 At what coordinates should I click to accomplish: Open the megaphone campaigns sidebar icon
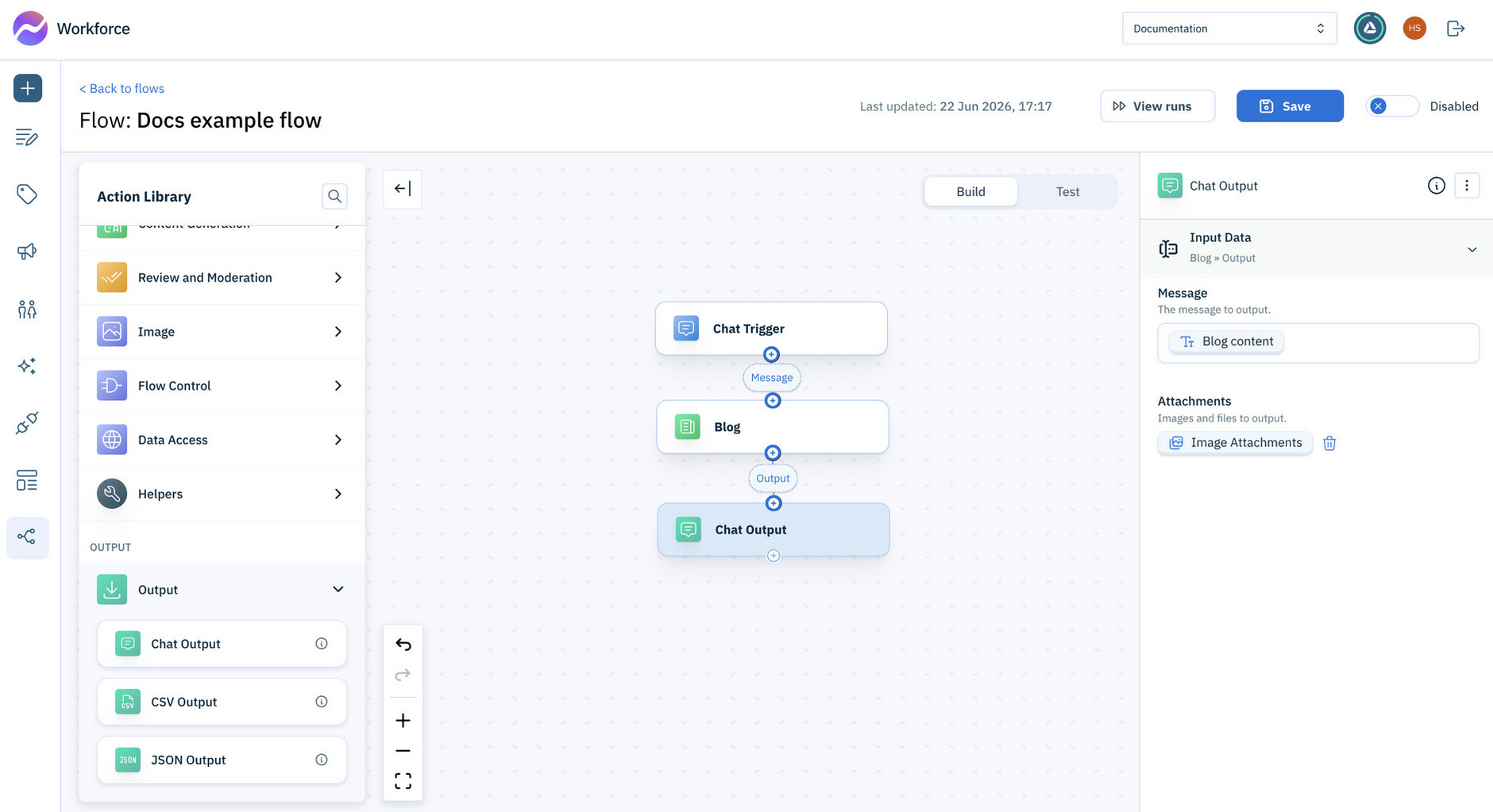coord(27,252)
